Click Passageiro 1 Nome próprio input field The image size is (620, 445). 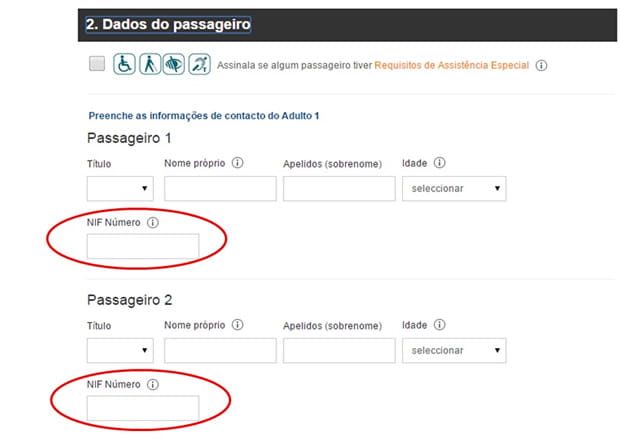click(x=220, y=188)
